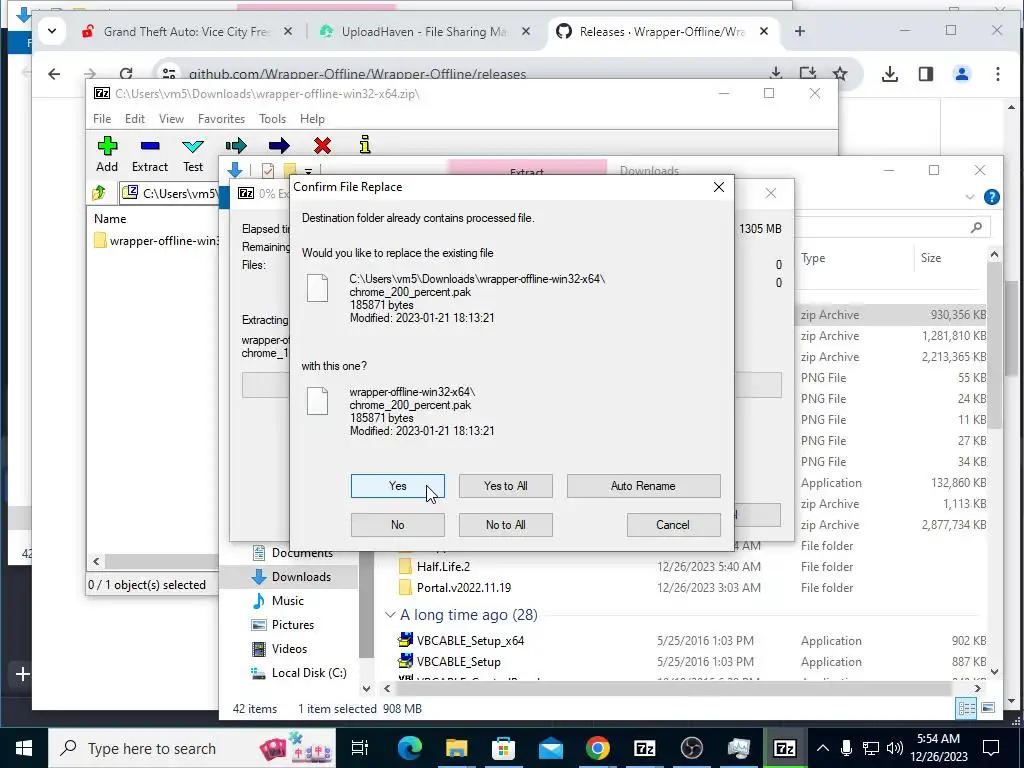
Task: Bookmark this page with star icon
Action: (x=840, y=74)
